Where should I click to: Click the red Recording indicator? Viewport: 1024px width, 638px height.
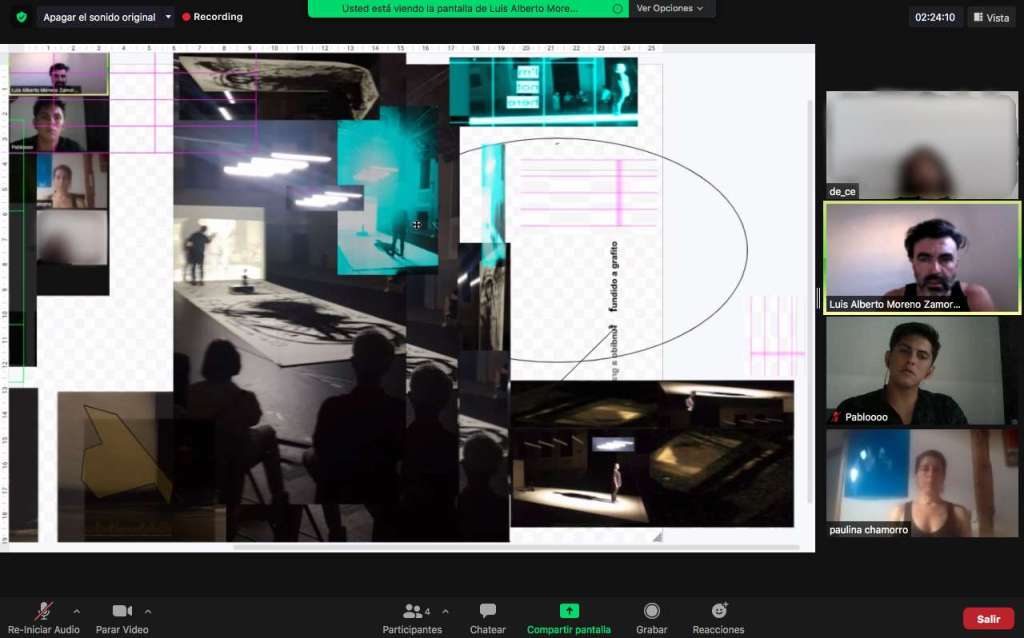[x=212, y=17]
